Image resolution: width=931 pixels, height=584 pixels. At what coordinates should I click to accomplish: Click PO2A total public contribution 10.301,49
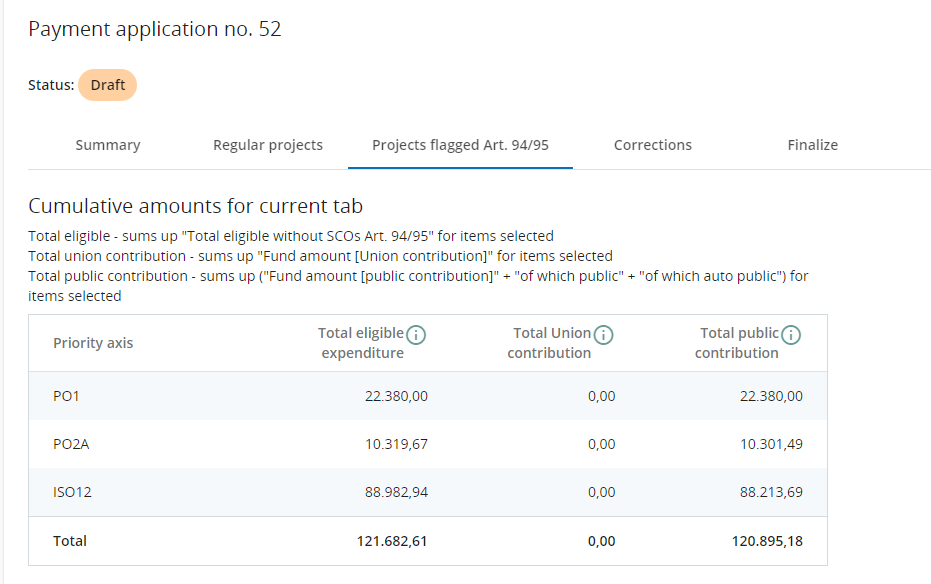click(771, 444)
